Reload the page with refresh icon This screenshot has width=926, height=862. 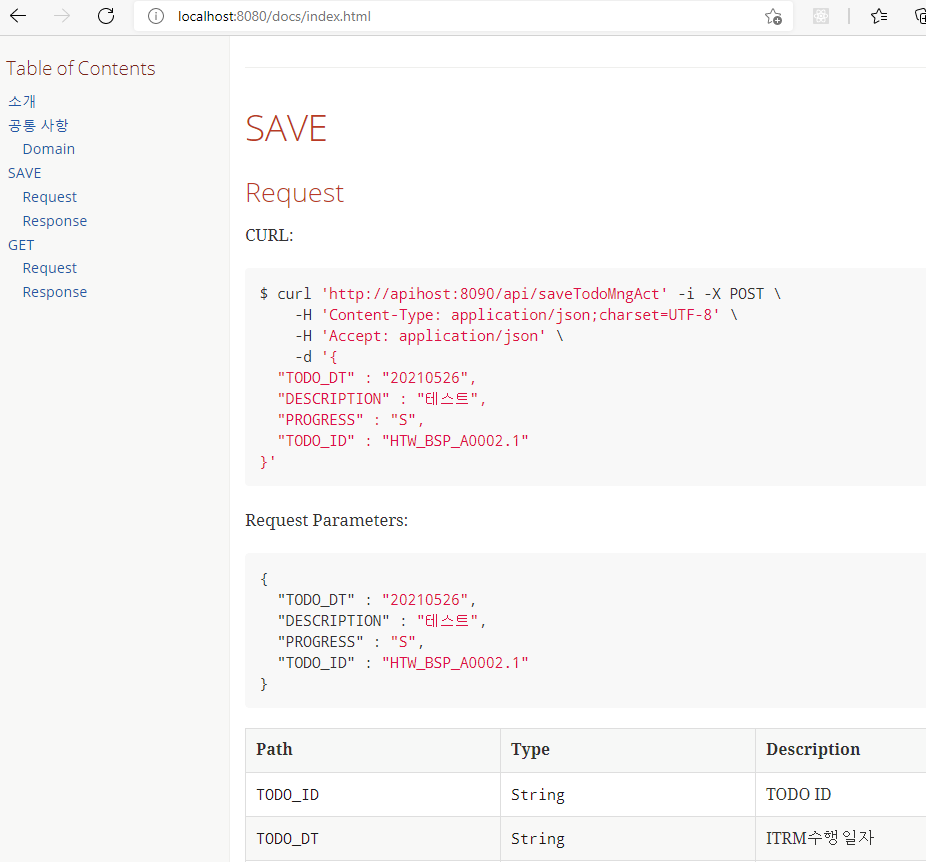click(x=106, y=16)
